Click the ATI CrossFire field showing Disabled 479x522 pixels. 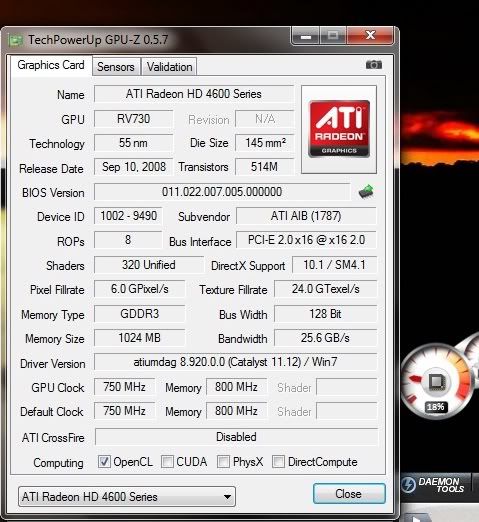236,437
